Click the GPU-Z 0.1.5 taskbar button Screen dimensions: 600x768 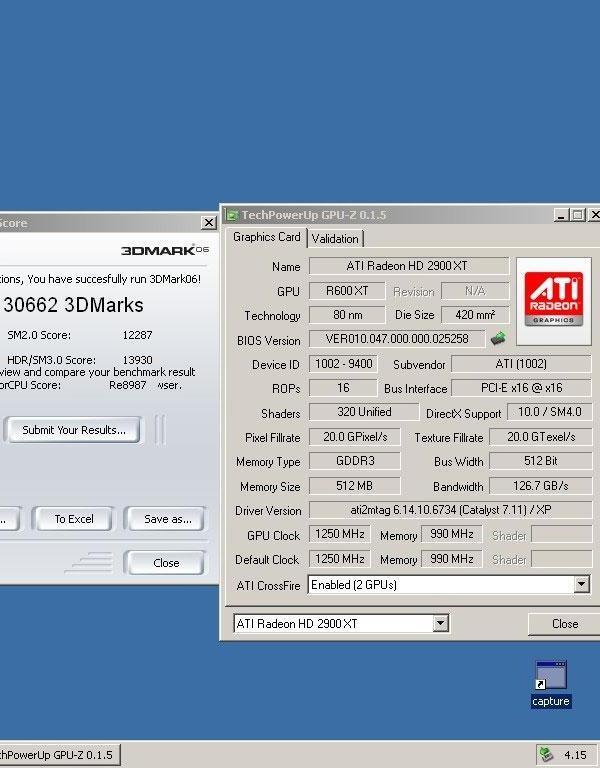click(x=58, y=755)
